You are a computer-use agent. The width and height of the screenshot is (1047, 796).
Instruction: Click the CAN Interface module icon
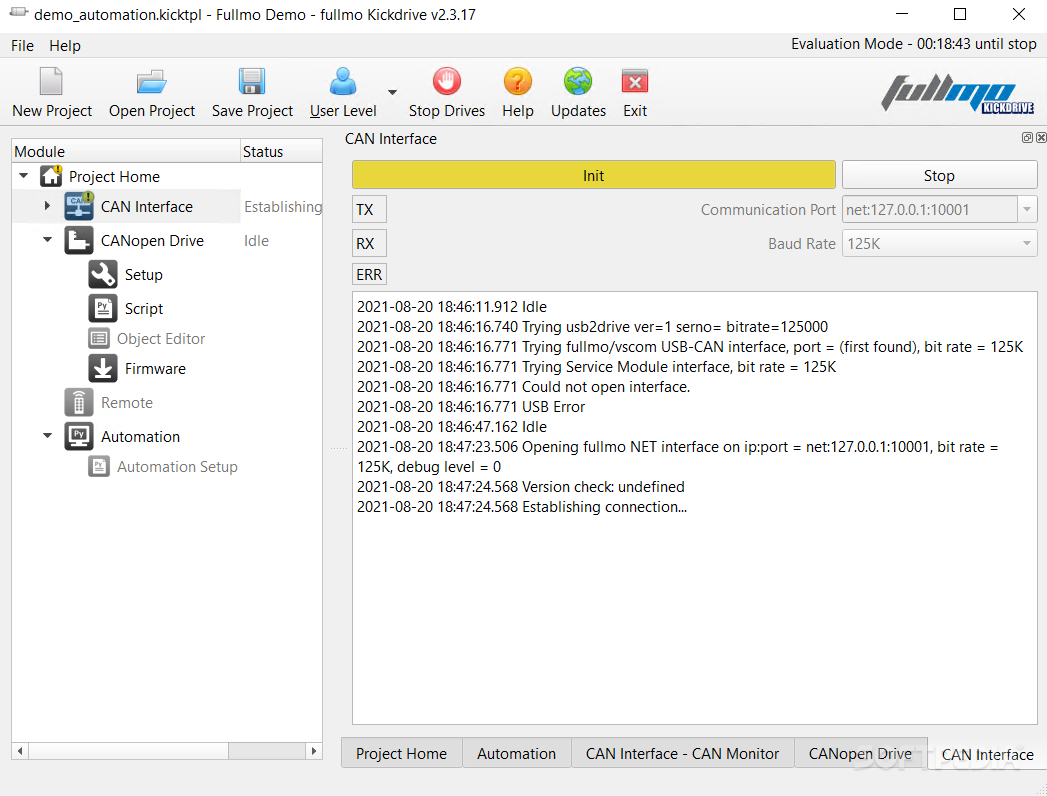79,206
